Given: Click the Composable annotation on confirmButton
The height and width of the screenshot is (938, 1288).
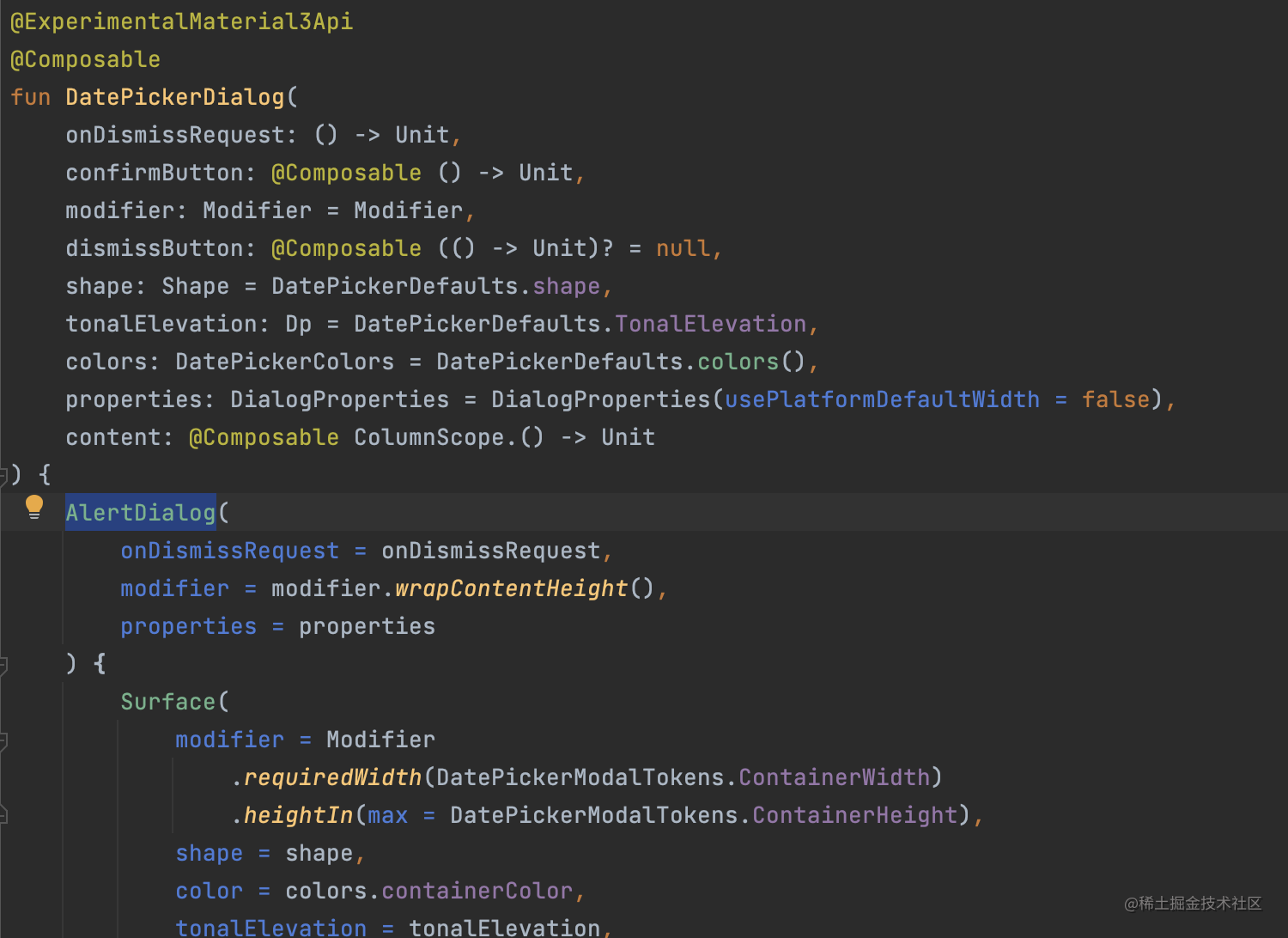Looking at the screenshot, I should (346, 172).
